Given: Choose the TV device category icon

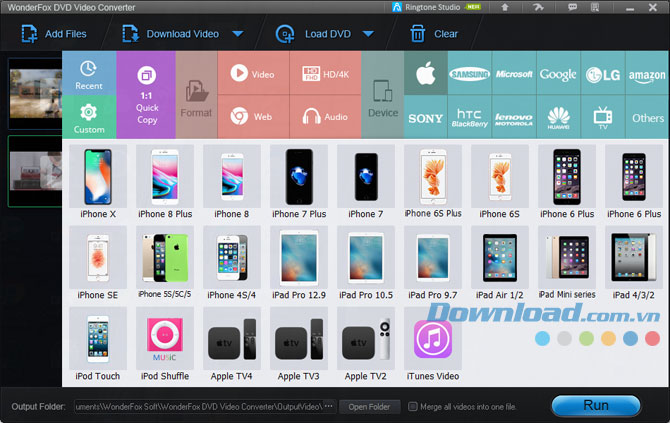Looking at the screenshot, I should [x=603, y=117].
